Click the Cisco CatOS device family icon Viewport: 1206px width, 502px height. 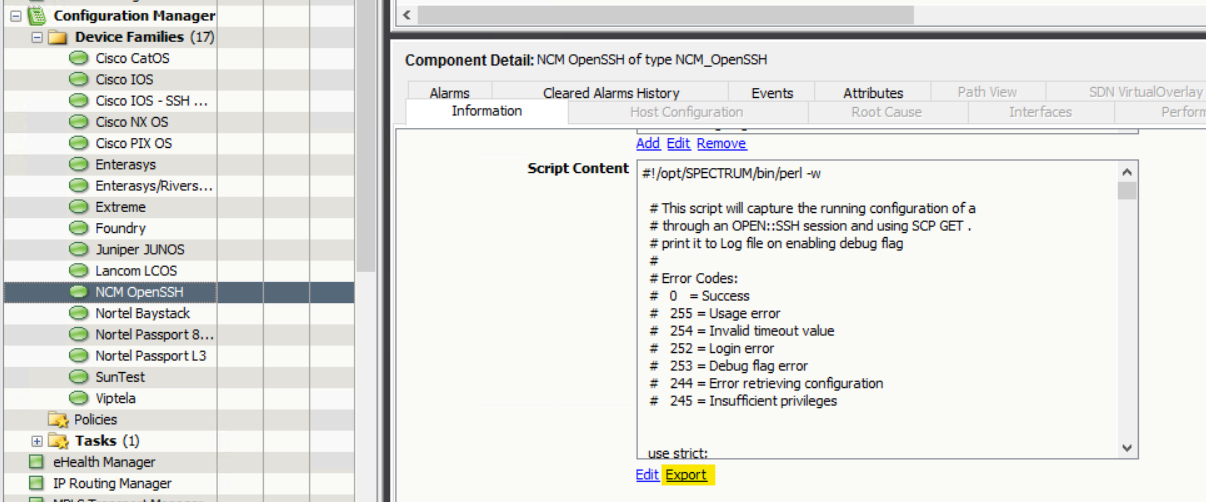click(x=78, y=58)
